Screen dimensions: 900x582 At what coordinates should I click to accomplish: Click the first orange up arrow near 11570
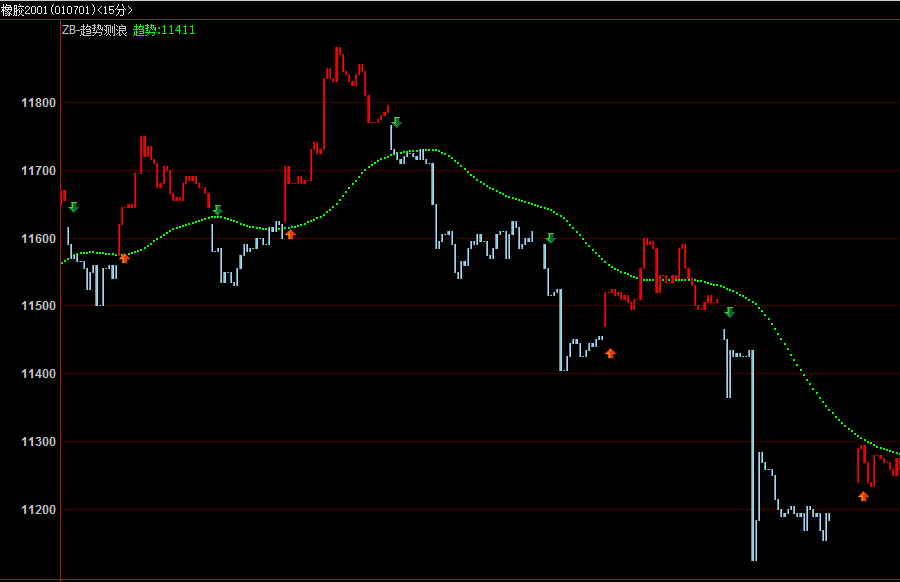tap(125, 258)
